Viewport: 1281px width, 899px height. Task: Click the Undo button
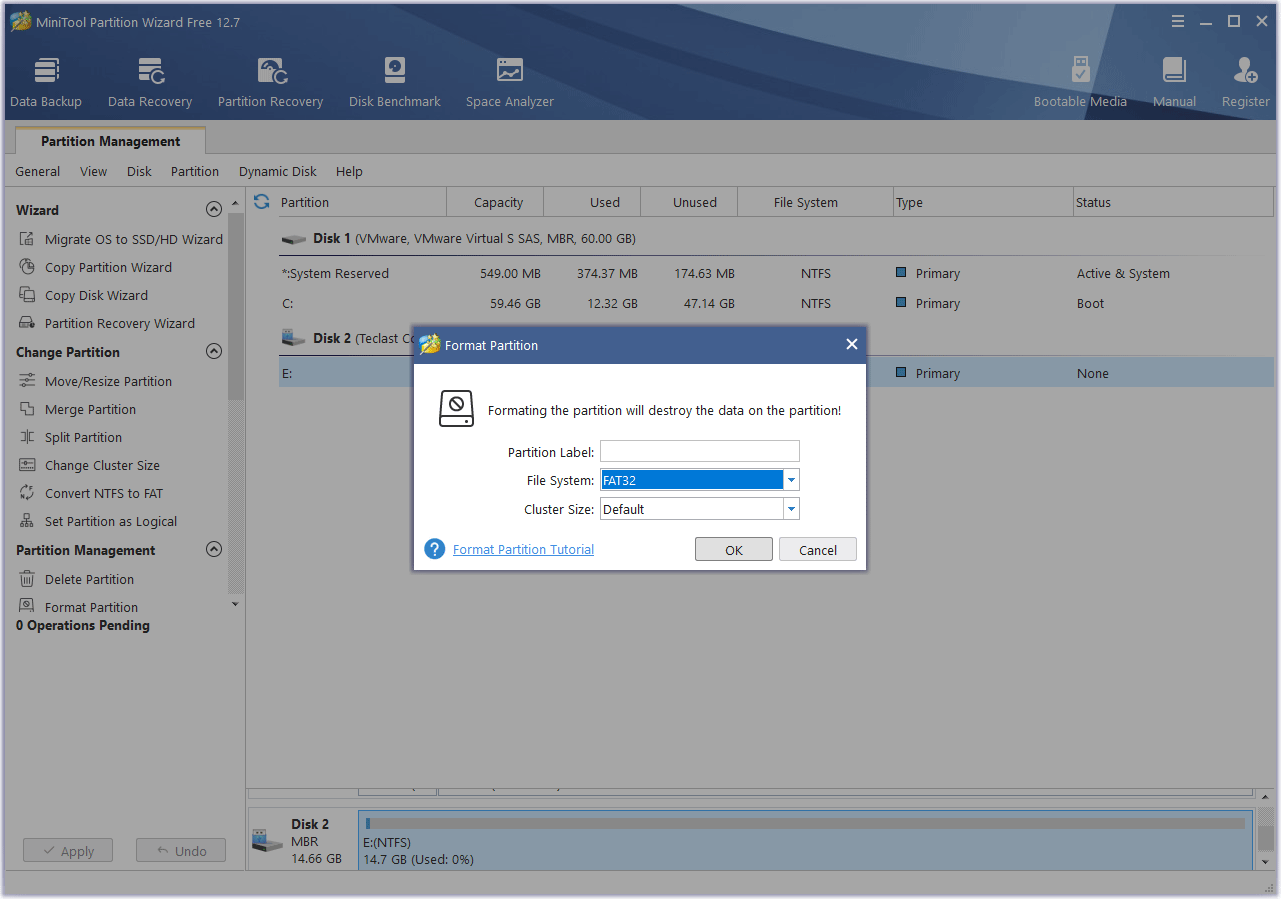click(x=181, y=851)
